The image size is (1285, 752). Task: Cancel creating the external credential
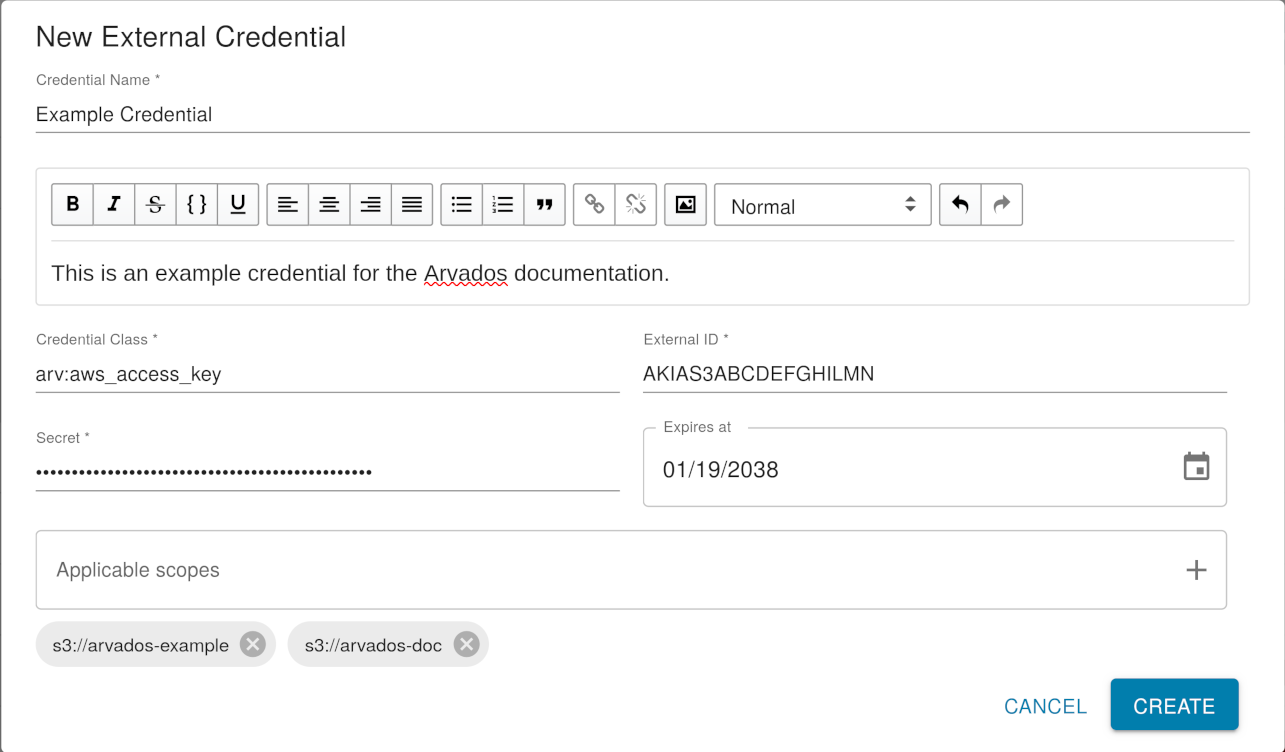(1045, 705)
